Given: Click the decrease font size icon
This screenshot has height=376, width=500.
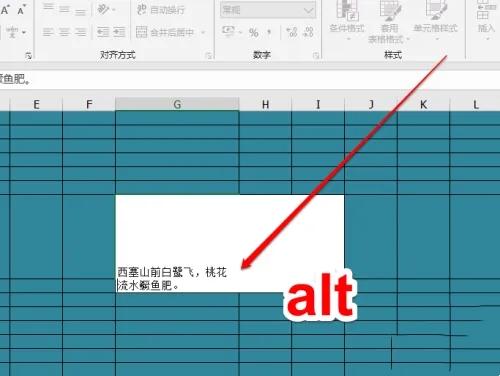Looking at the screenshot, I should coord(21,10).
